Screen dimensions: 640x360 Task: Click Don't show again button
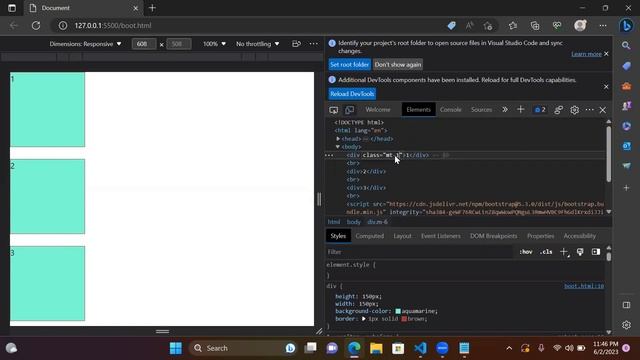click(398, 64)
